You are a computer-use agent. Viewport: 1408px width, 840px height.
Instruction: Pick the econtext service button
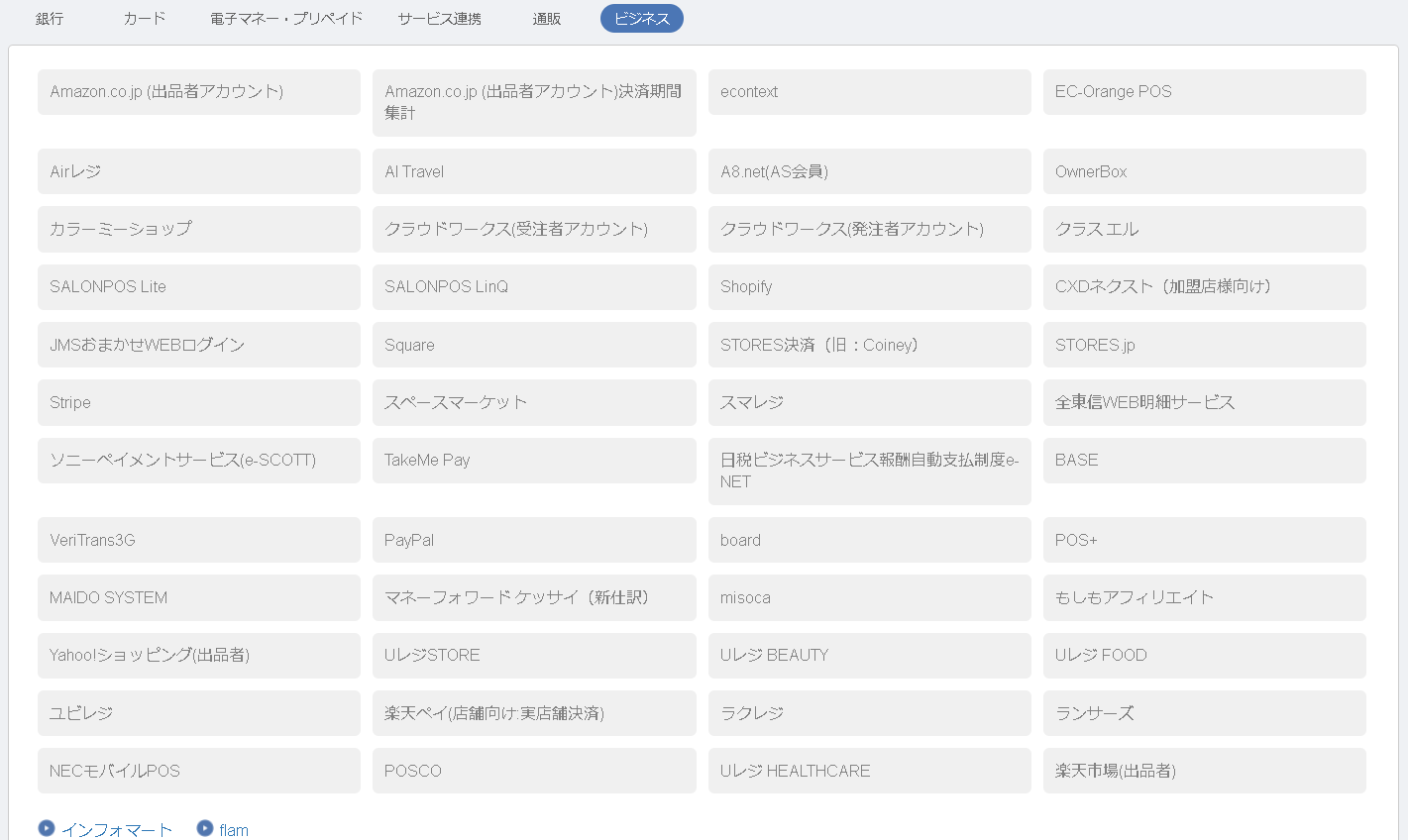point(869,92)
